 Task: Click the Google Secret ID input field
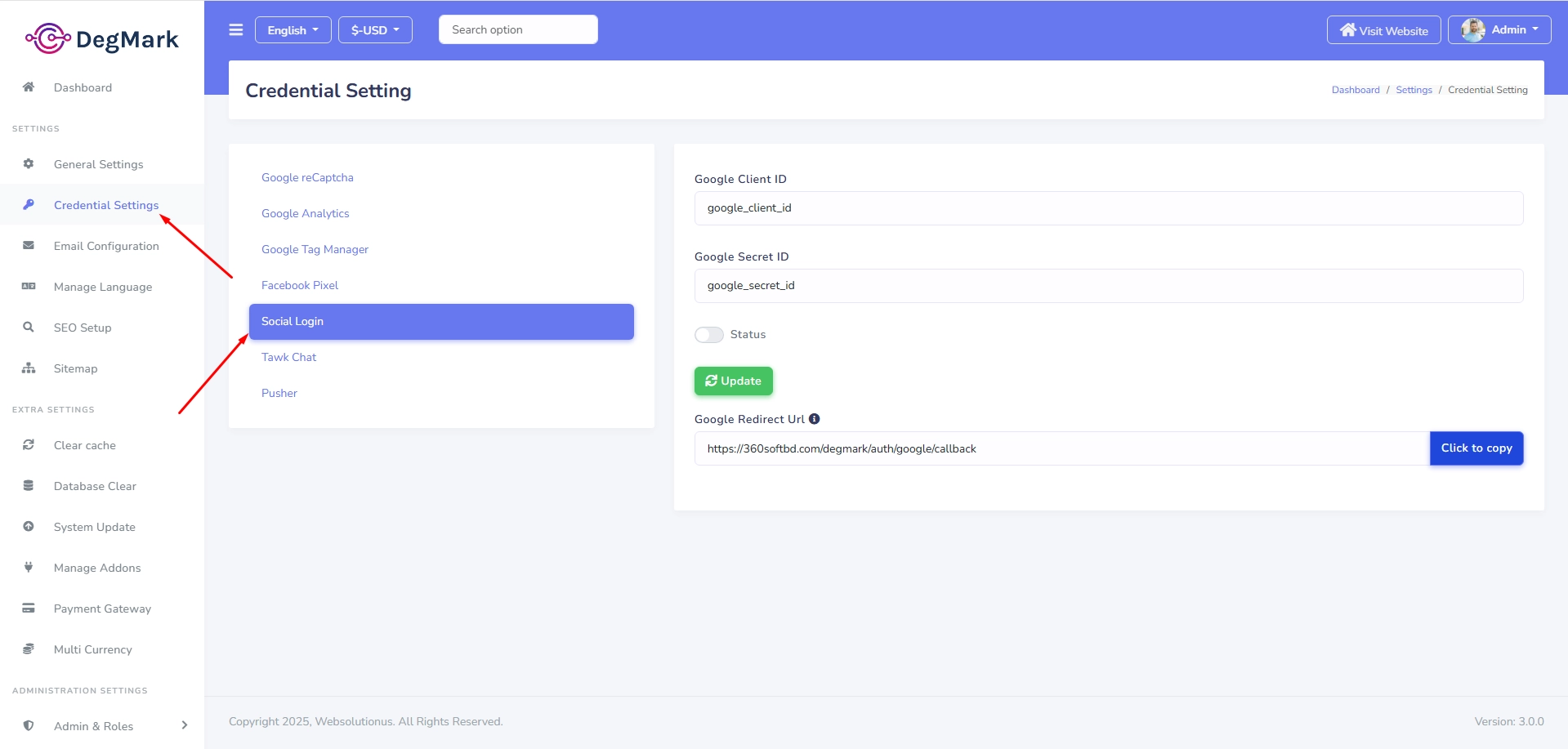click(x=1109, y=286)
